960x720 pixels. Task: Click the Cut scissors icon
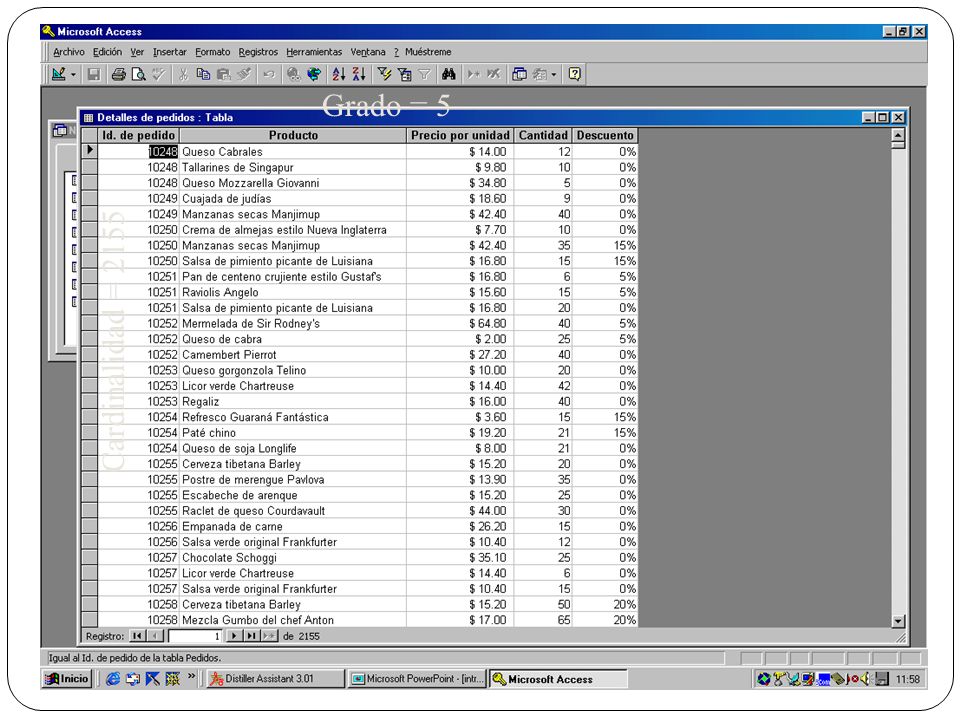183,75
